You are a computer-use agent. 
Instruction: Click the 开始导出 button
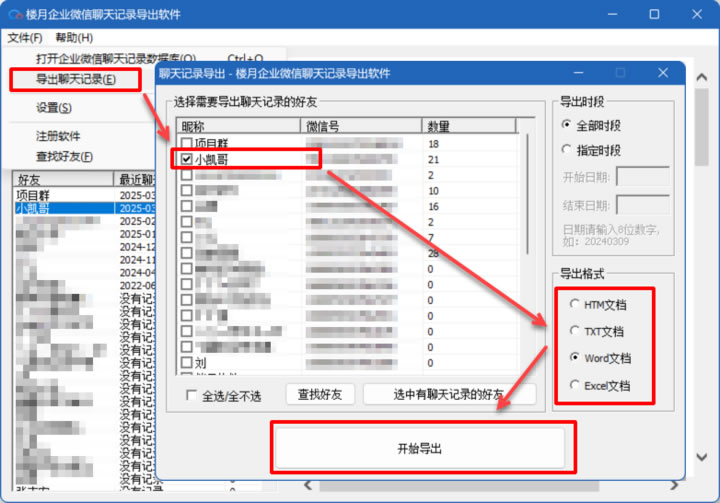(420, 448)
